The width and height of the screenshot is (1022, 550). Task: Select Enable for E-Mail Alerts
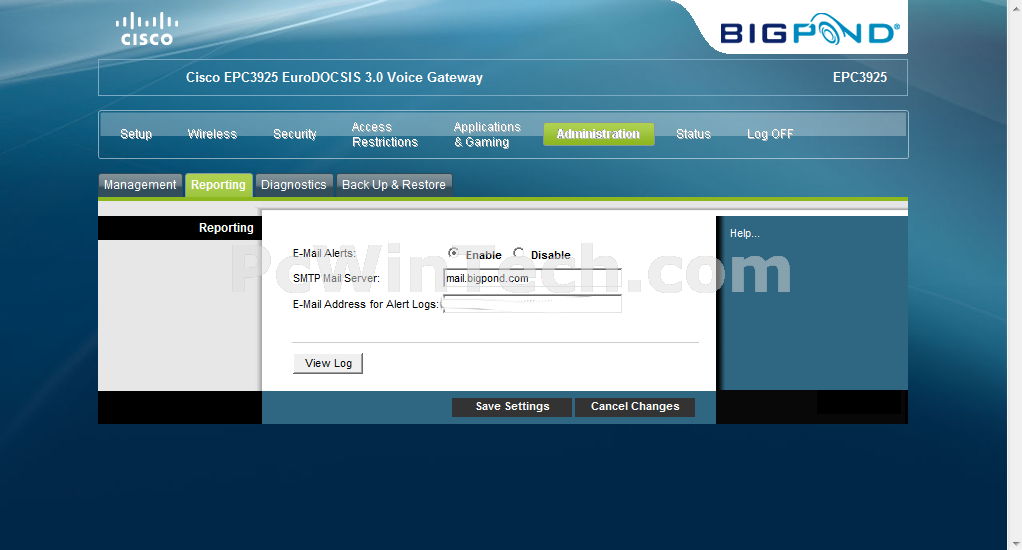[x=453, y=253]
